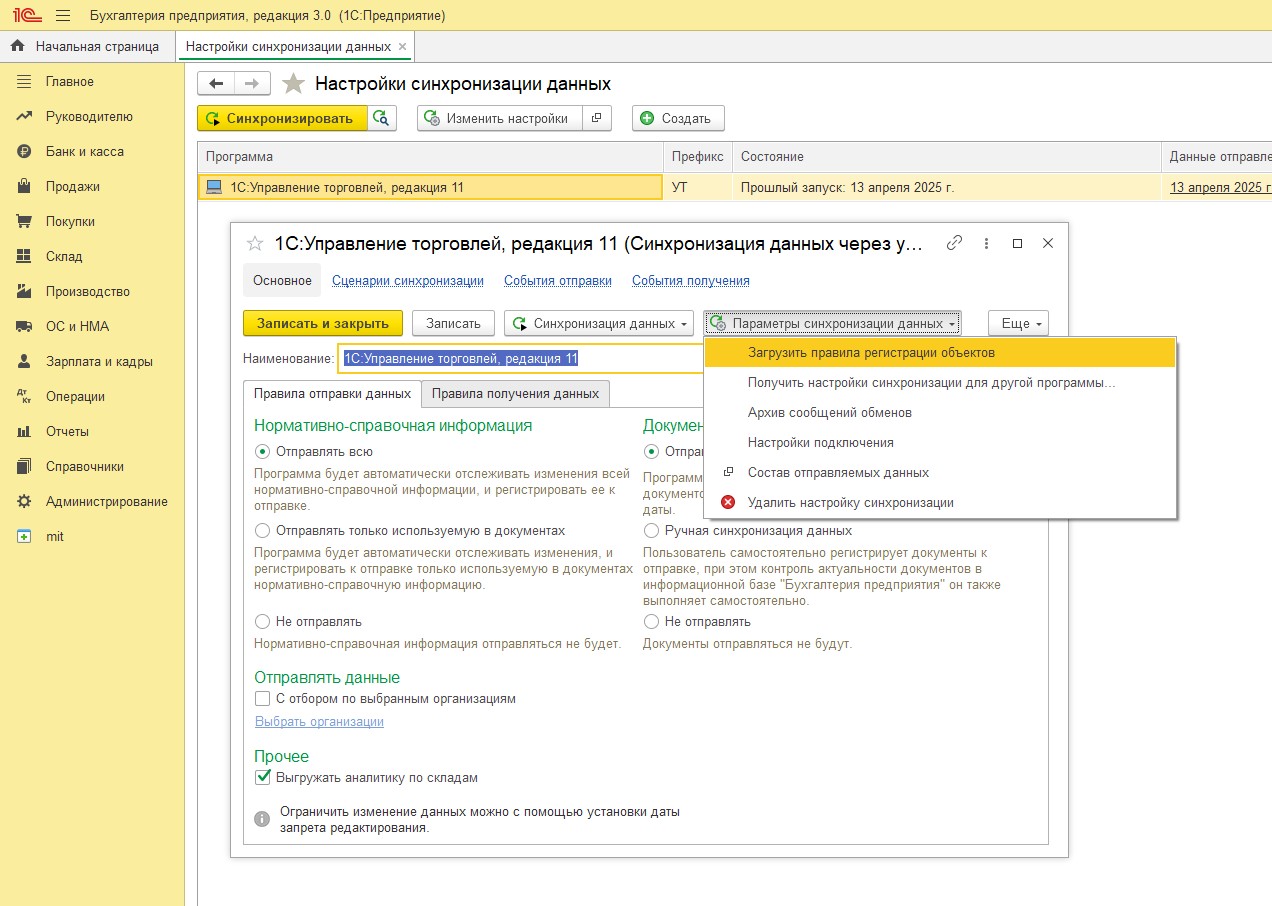
Task: Copy link with the chain icon in dialog
Action: point(955,243)
